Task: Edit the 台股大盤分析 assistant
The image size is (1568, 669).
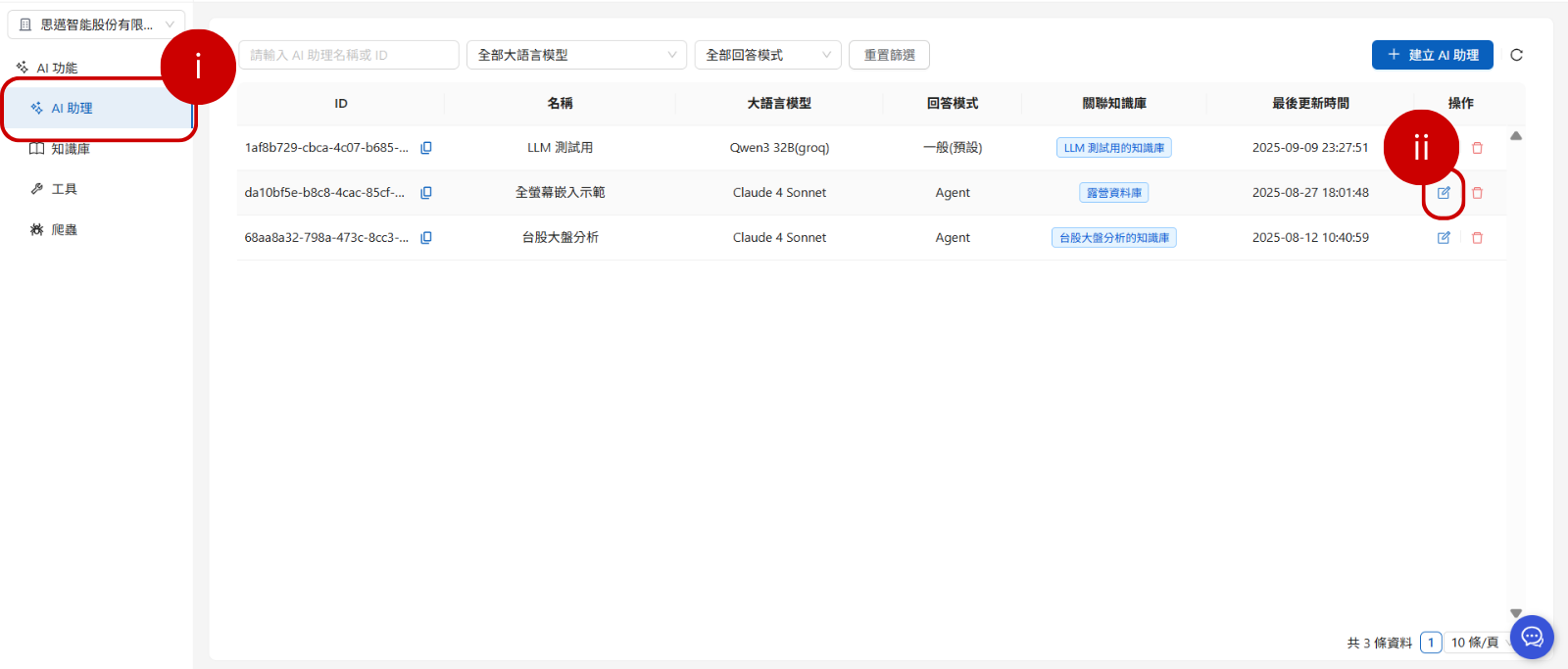Action: [x=1444, y=238]
